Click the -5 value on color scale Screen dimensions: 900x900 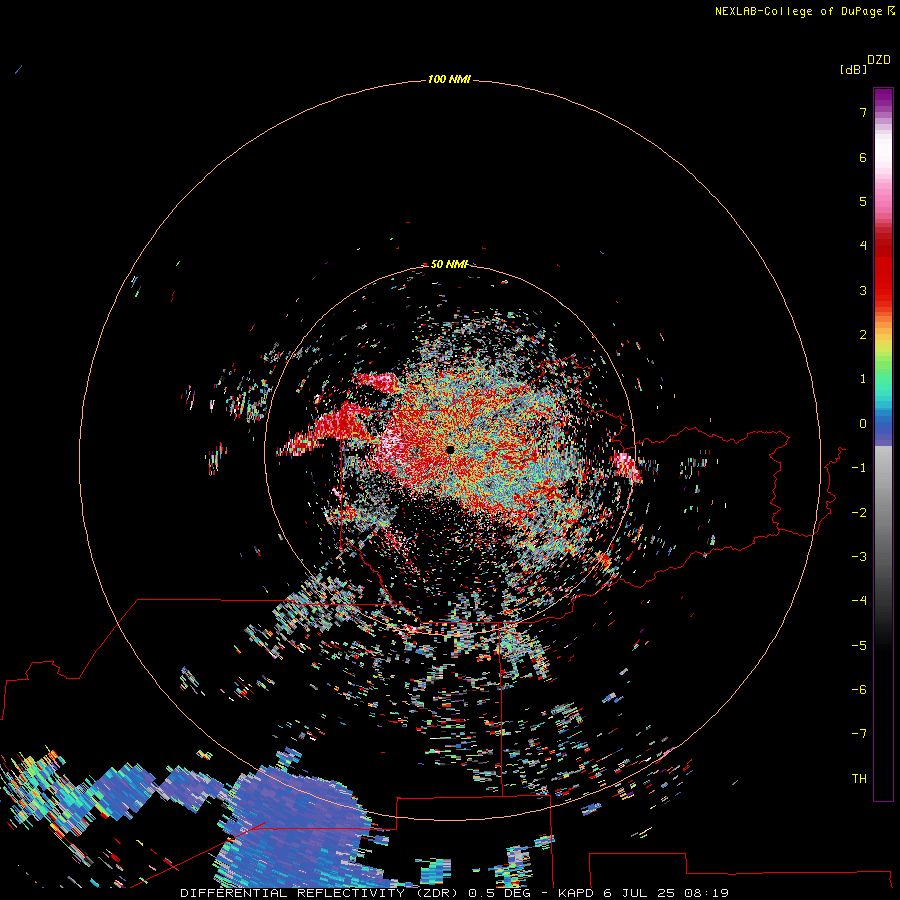859,646
